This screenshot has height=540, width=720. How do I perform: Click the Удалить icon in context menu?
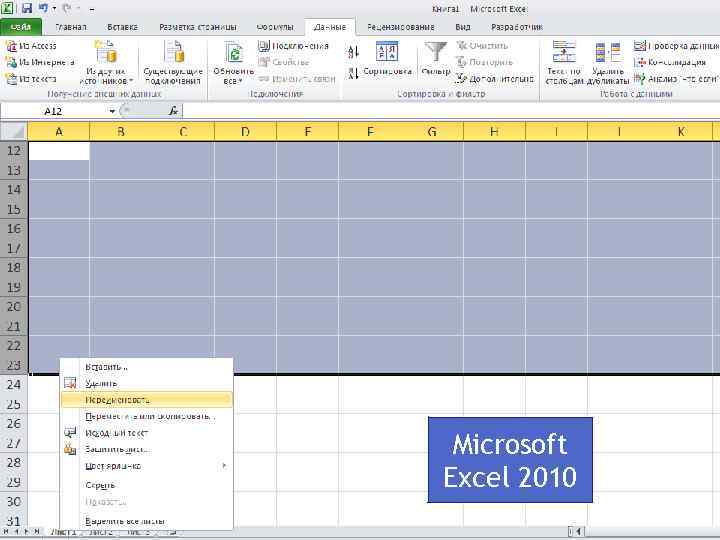(x=70, y=383)
